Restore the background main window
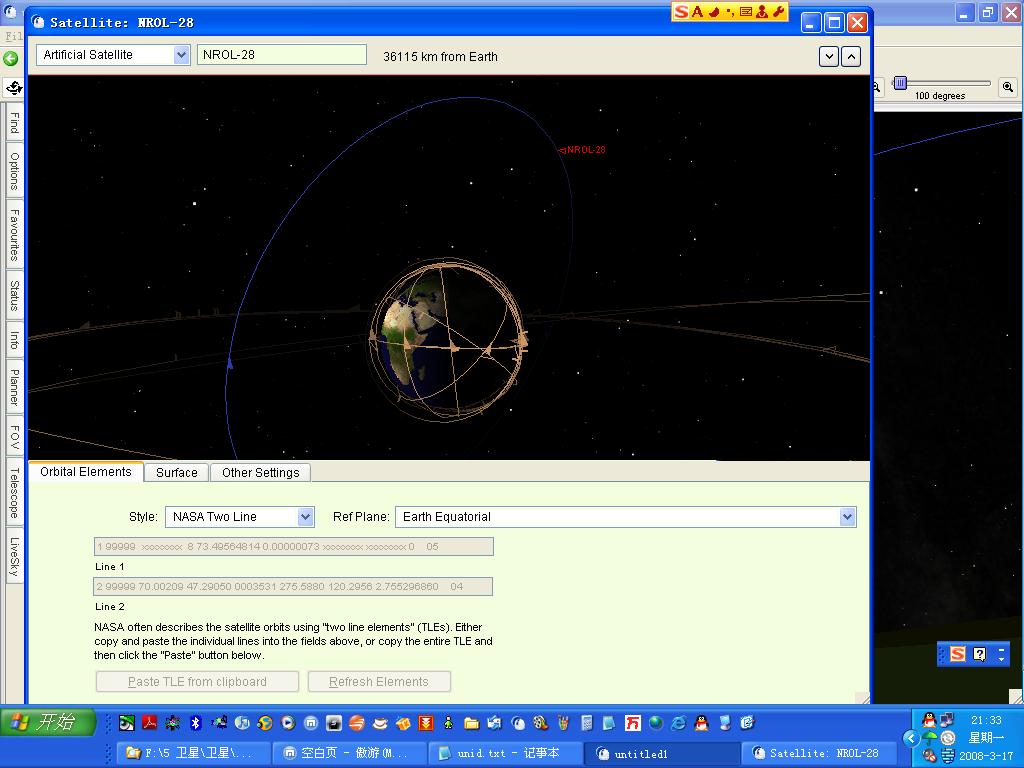This screenshot has height=768, width=1024. click(988, 12)
